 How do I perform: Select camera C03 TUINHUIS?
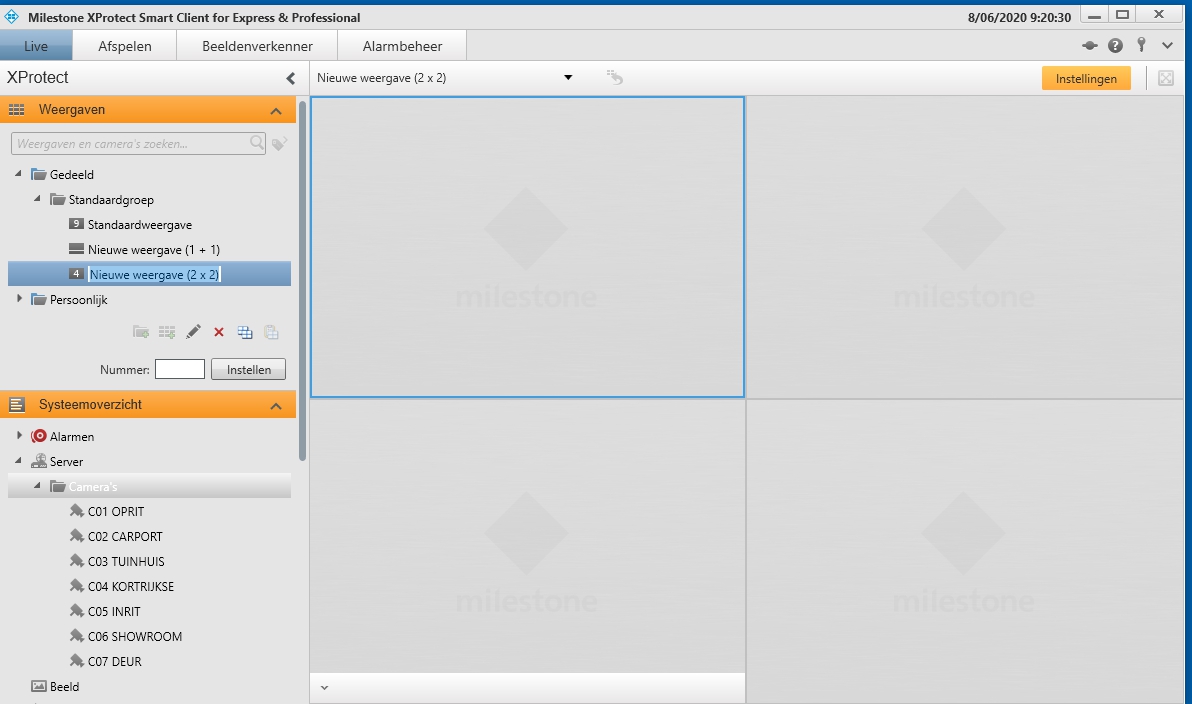(125, 562)
